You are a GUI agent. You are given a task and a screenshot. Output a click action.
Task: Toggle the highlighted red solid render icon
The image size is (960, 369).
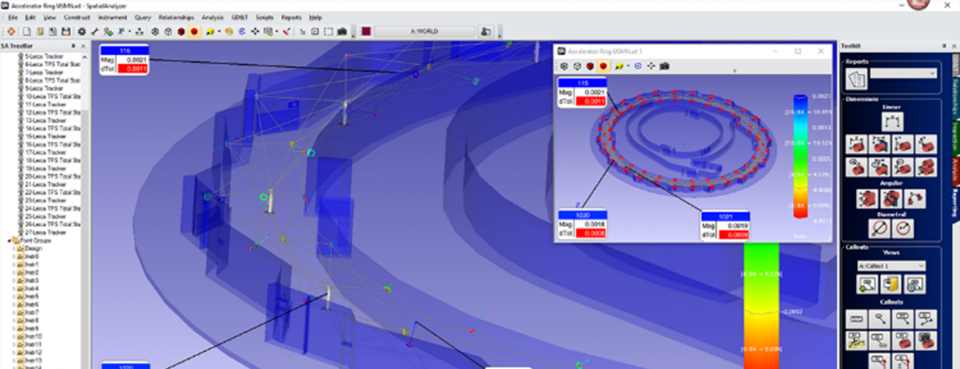tap(194, 31)
